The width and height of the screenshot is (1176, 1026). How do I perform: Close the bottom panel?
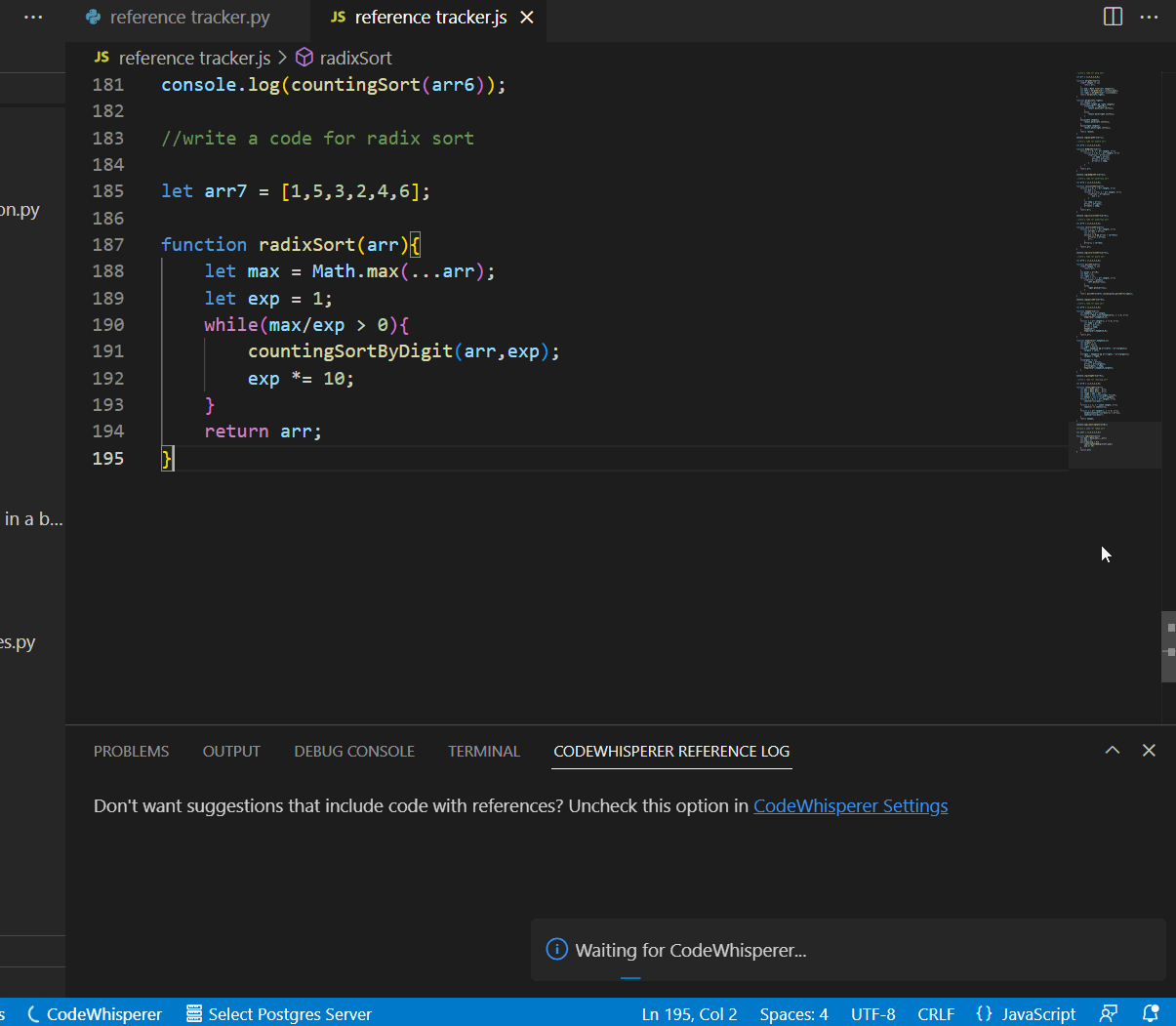pos(1149,750)
